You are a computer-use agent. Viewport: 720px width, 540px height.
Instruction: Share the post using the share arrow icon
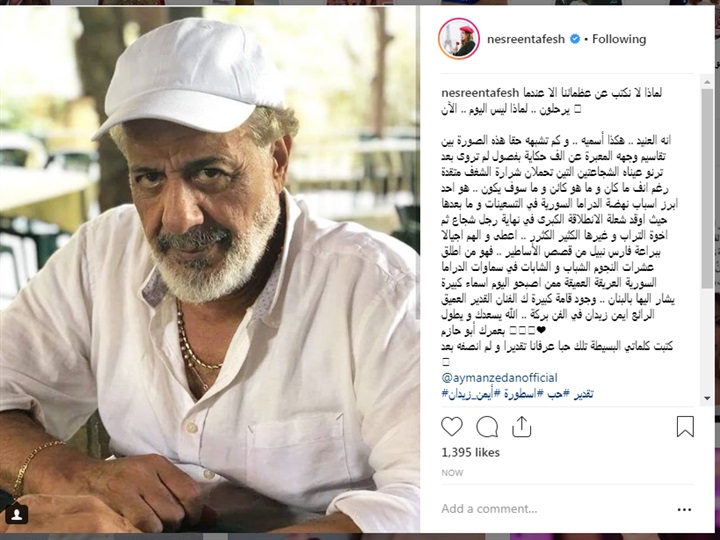point(521,427)
